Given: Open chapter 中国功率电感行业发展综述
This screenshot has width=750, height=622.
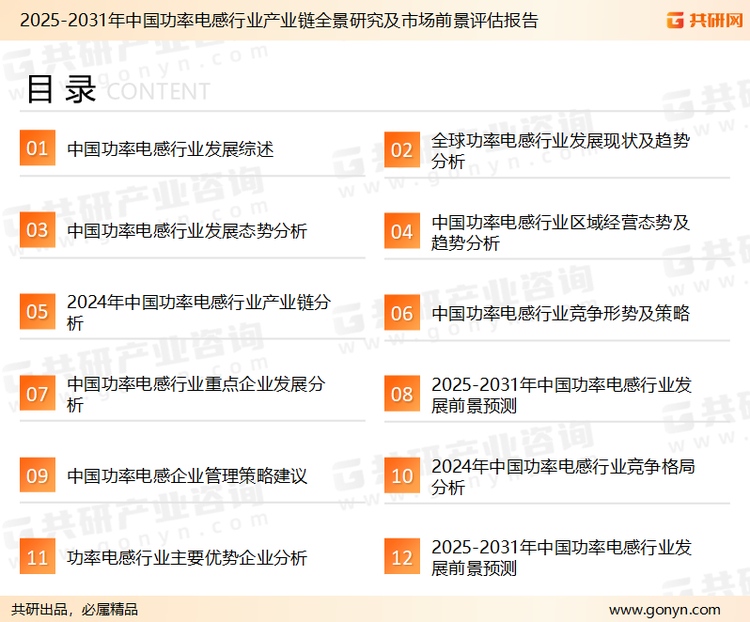Looking at the screenshot, I should [170, 149].
